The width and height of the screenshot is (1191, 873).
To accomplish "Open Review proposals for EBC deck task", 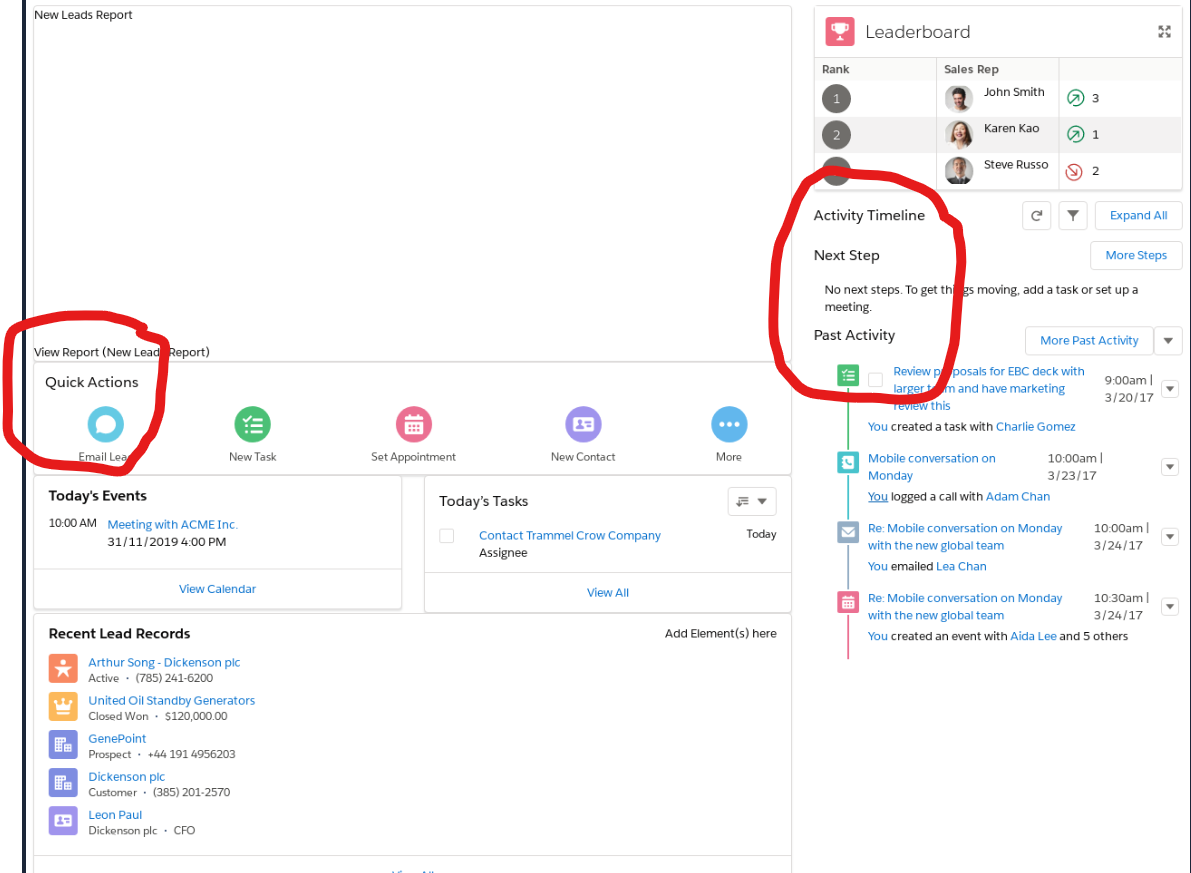I will (988, 388).
